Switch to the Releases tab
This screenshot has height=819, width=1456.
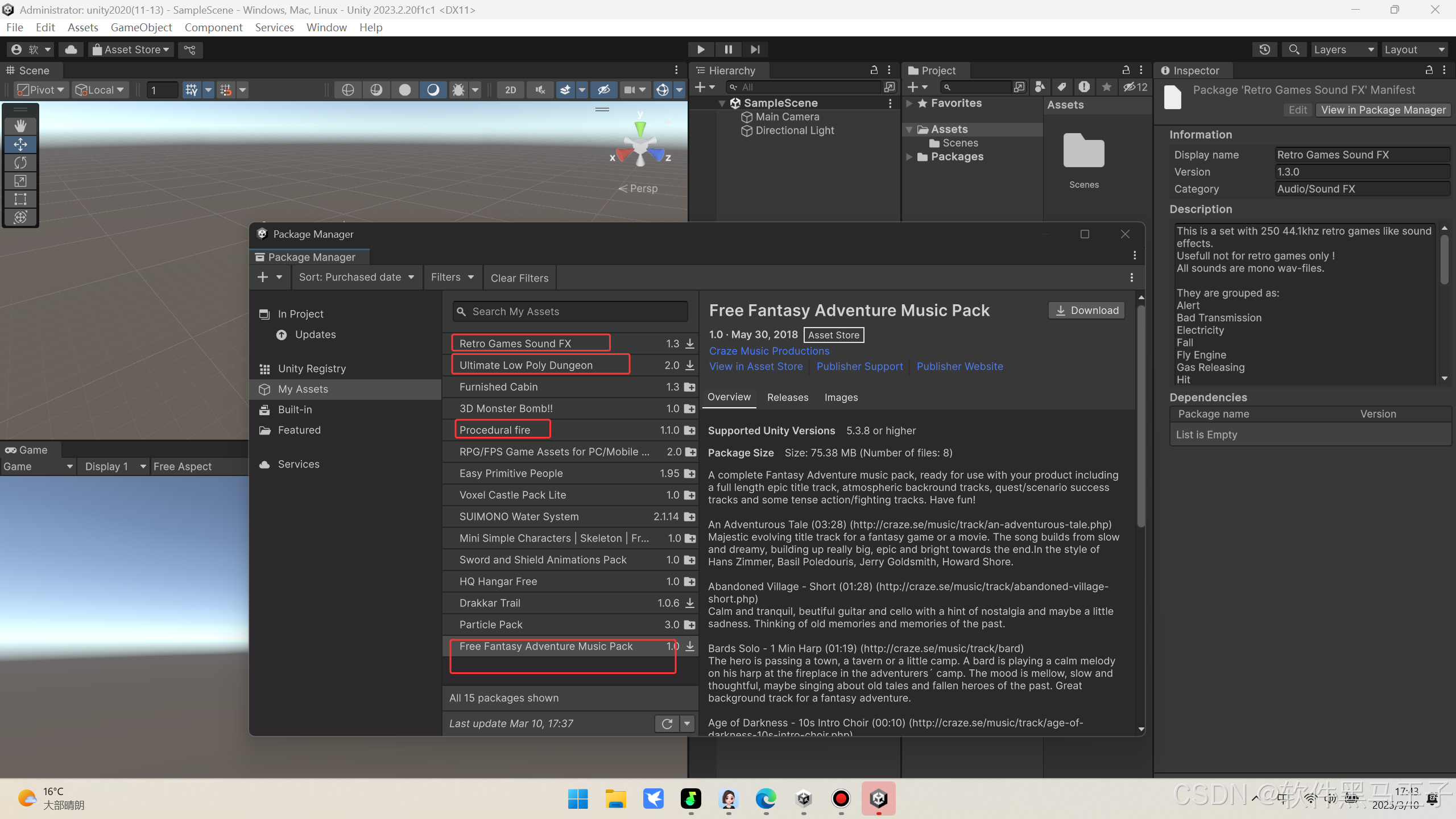pos(787,397)
